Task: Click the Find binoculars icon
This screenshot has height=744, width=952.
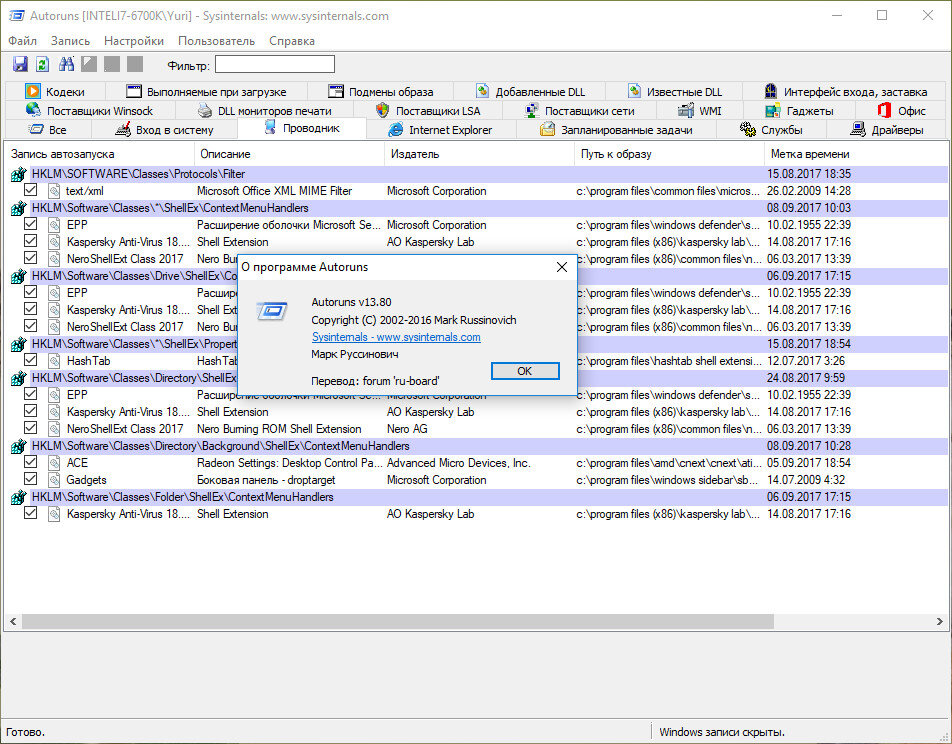Action: click(66, 64)
